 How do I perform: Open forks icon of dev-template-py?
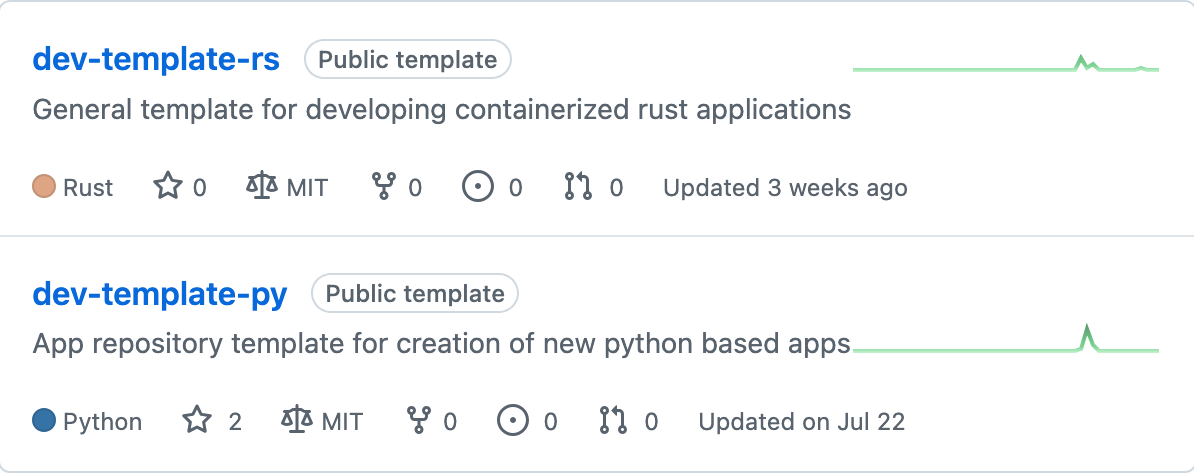point(419,421)
